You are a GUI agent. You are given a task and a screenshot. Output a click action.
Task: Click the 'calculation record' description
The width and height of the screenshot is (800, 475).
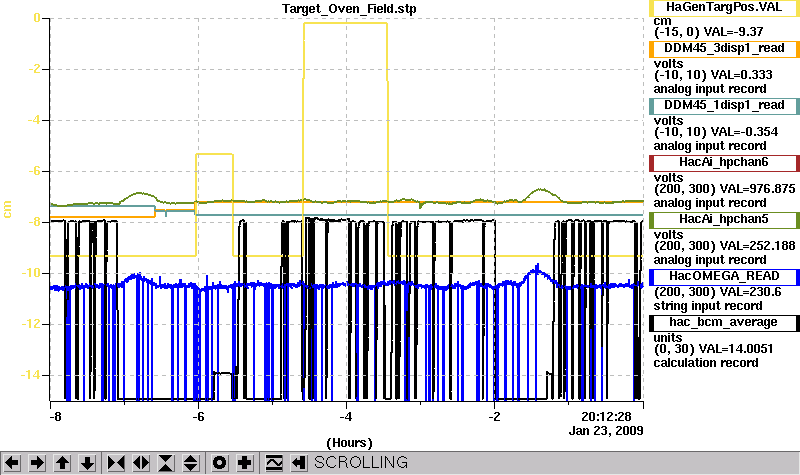point(706,363)
